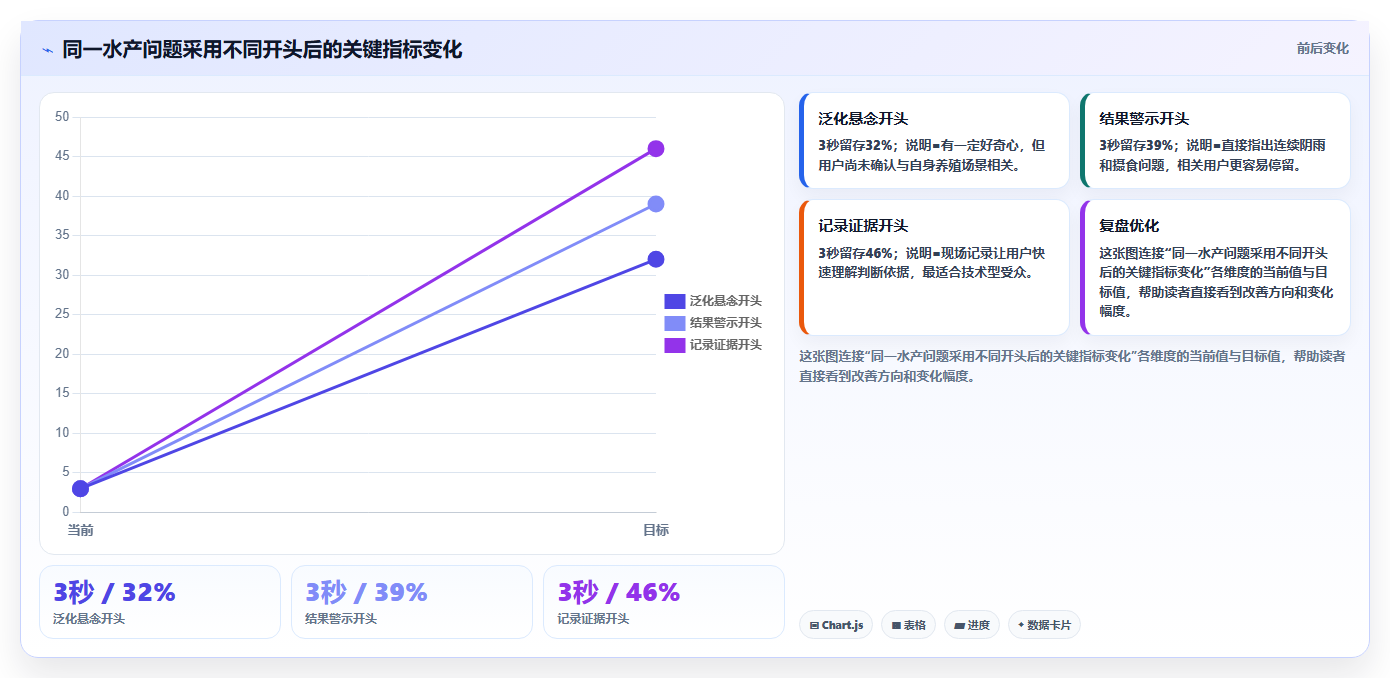Click legend label 记录证据开头
This screenshot has height=678, width=1390.
726,345
